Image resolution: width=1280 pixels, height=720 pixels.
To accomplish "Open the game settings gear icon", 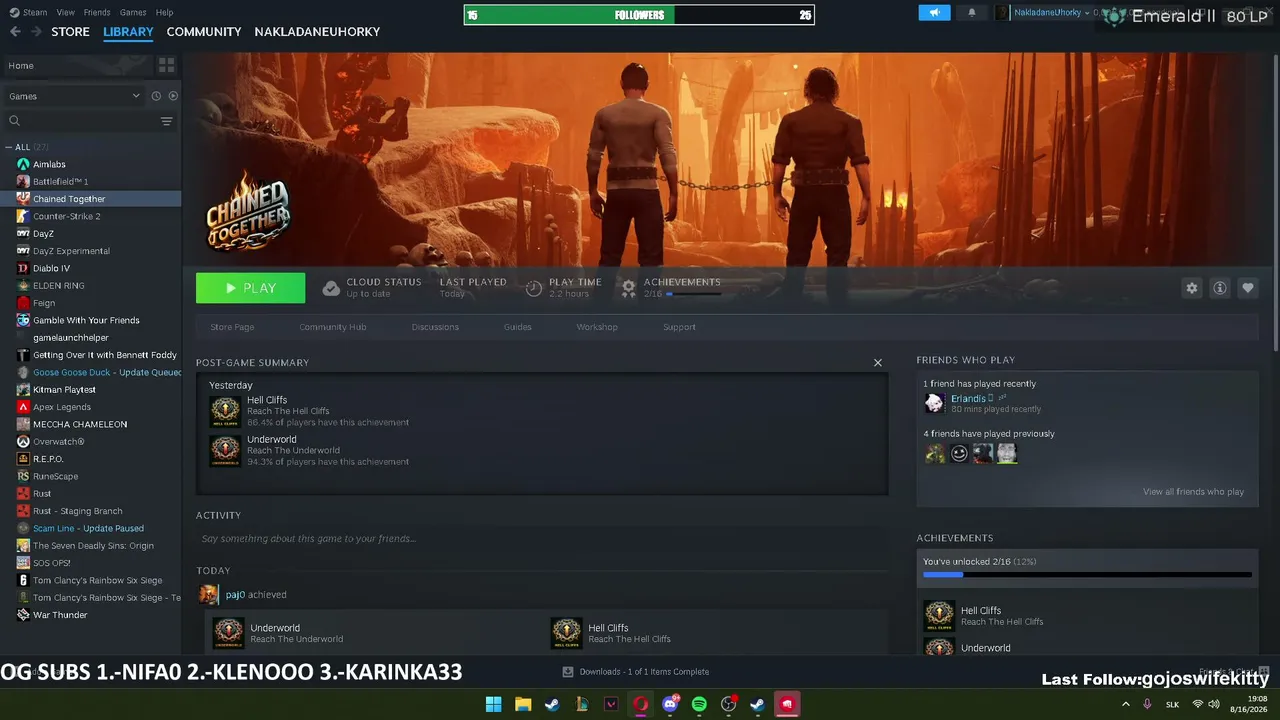I will tap(1191, 288).
